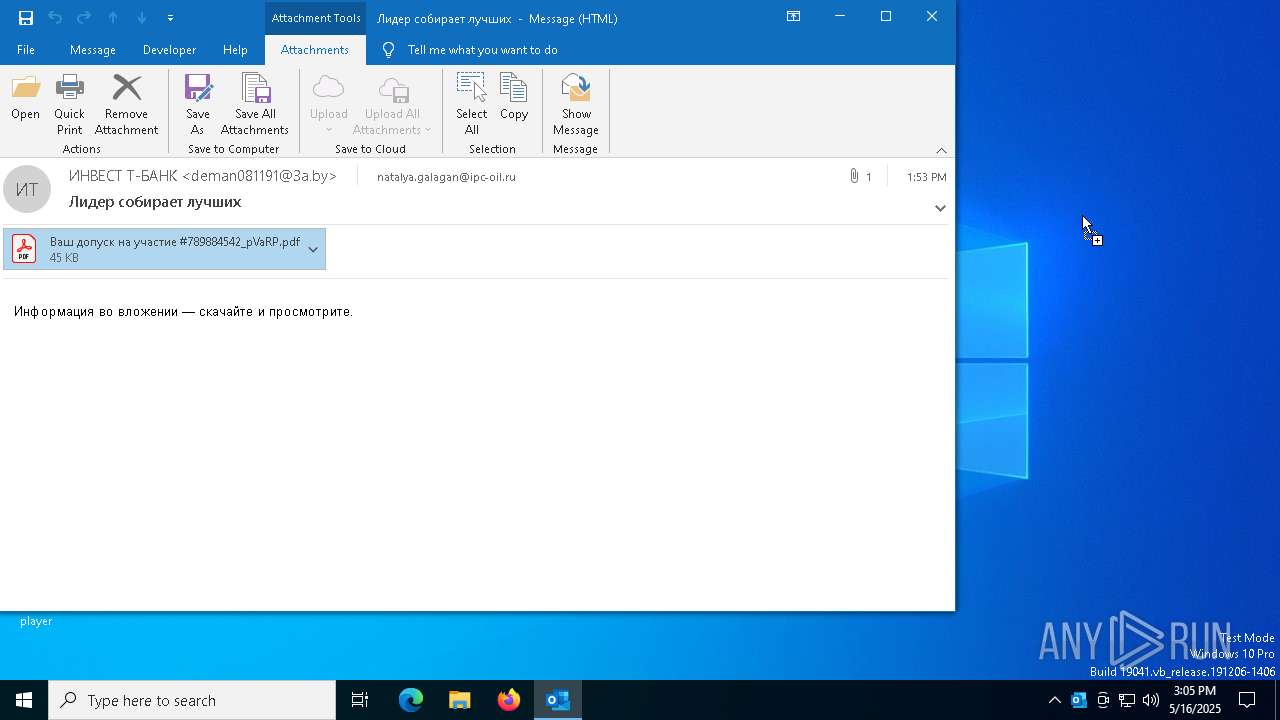This screenshot has width=1280, height=720.
Task: Open the notification center icon
Action: point(1247,700)
